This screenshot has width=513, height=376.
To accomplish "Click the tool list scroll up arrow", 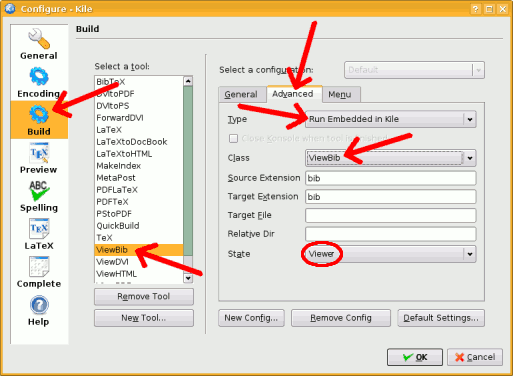I will (188, 81).
